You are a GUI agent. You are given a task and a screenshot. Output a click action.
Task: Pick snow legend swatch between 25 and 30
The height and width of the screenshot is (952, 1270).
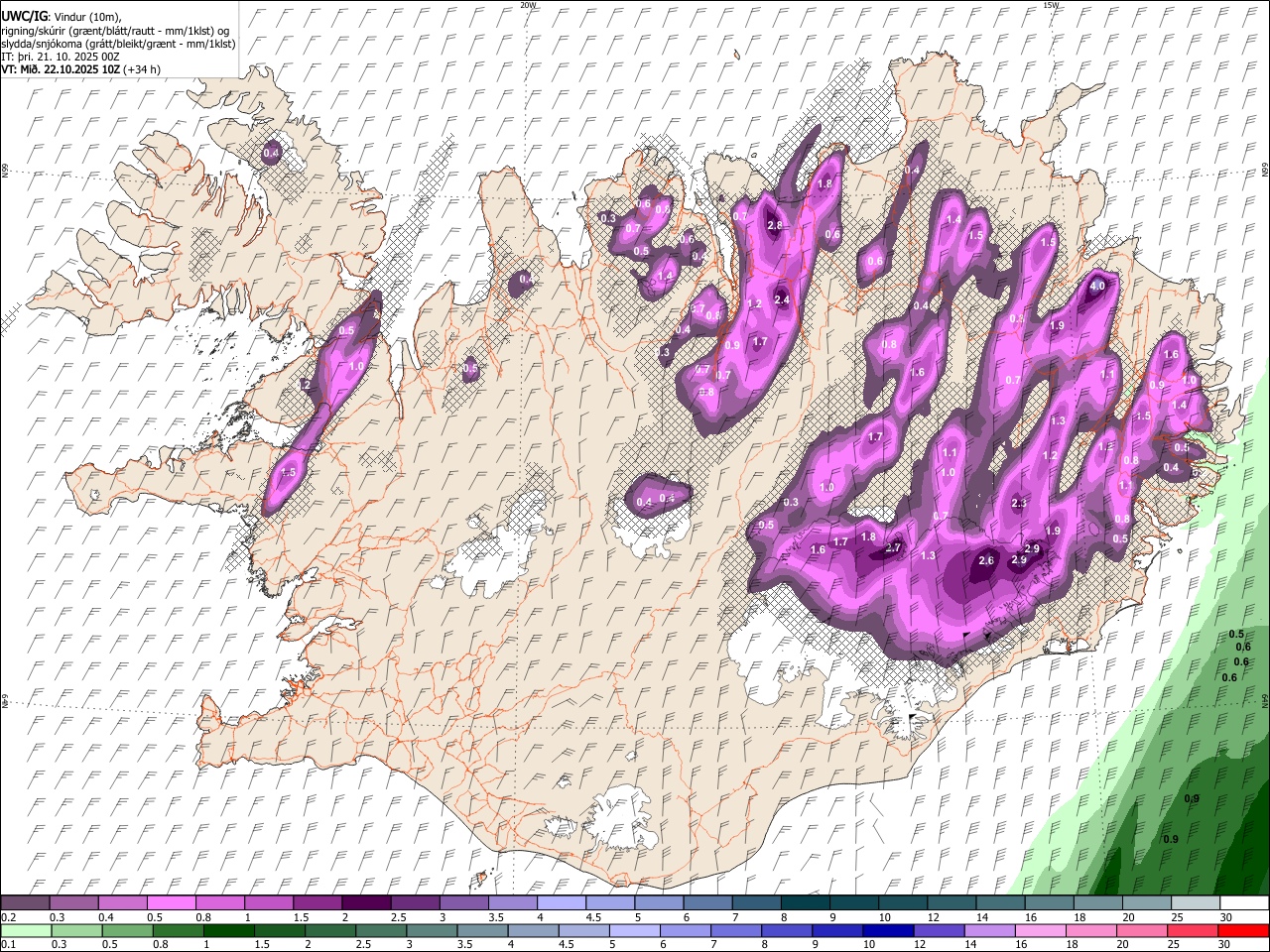1196,903
